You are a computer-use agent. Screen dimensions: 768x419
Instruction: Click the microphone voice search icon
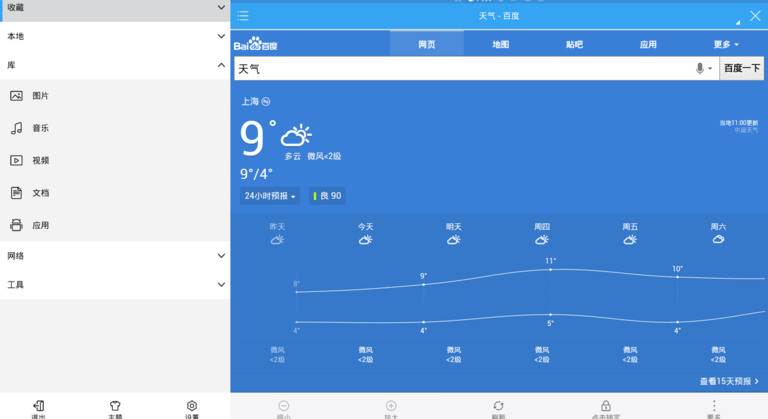pyautogui.click(x=700, y=69)
